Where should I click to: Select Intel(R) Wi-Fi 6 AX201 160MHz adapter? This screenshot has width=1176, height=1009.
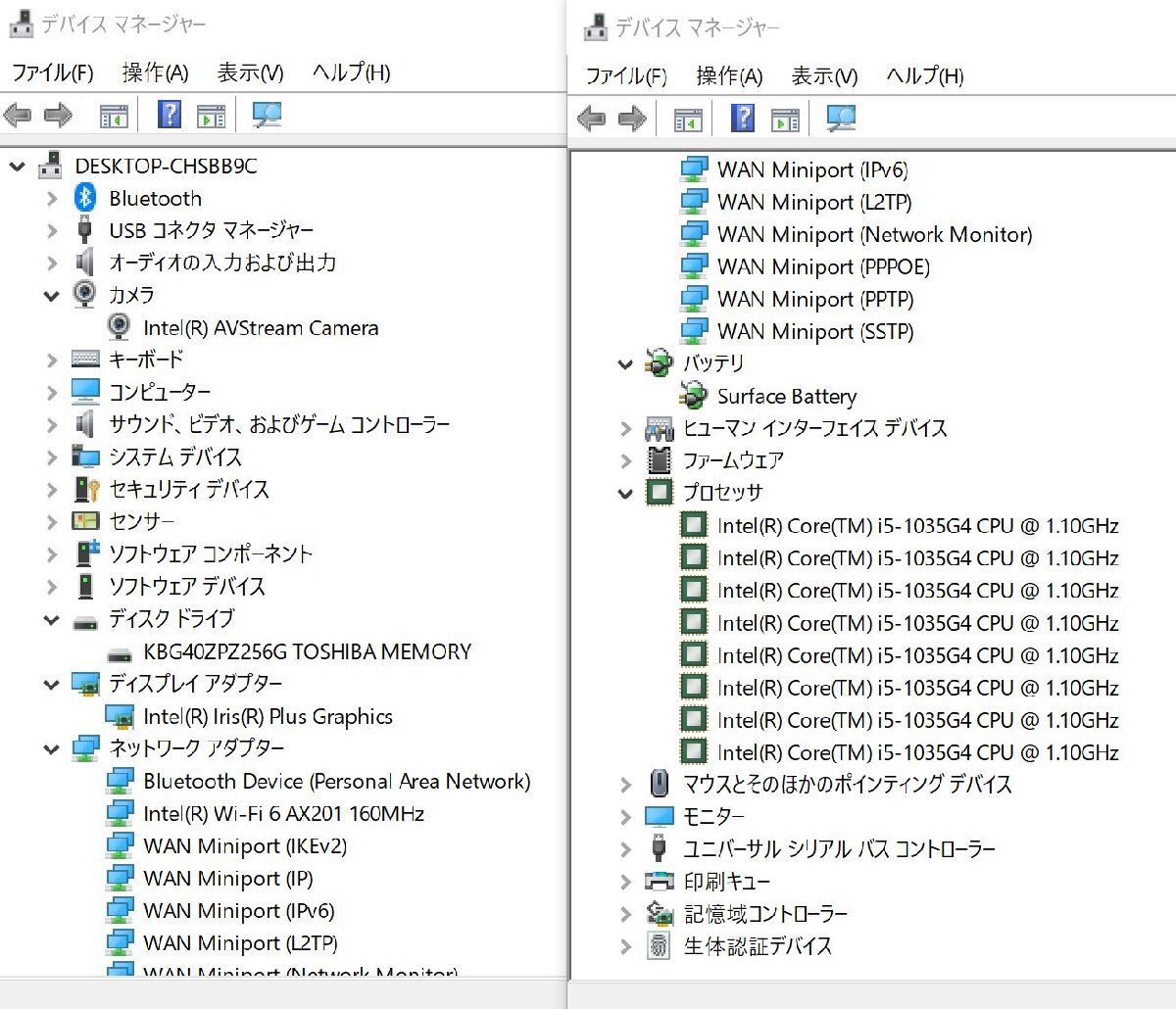pyautogui.click(x=283, y=813)
